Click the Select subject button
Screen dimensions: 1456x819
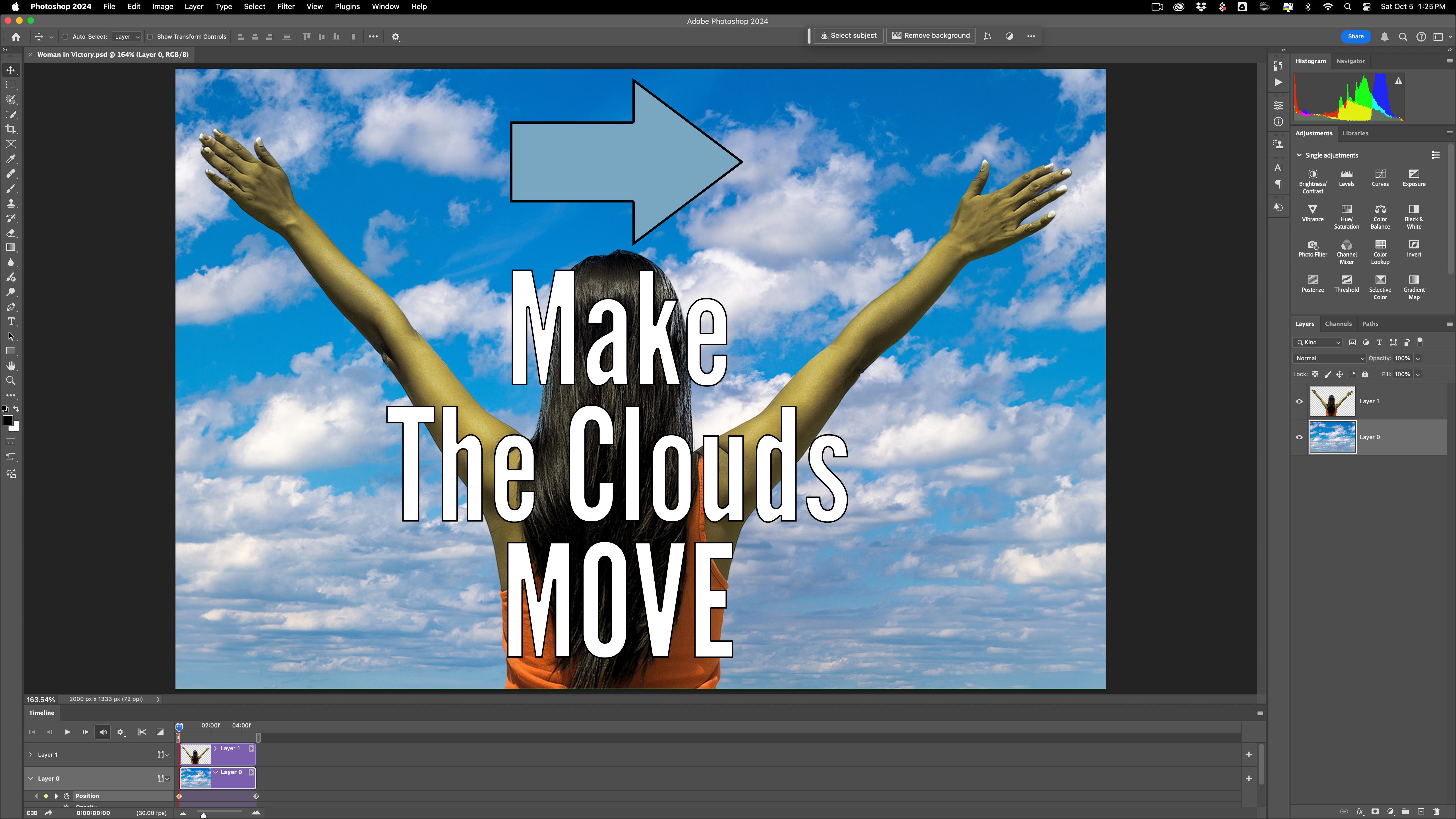coord(848,35)
